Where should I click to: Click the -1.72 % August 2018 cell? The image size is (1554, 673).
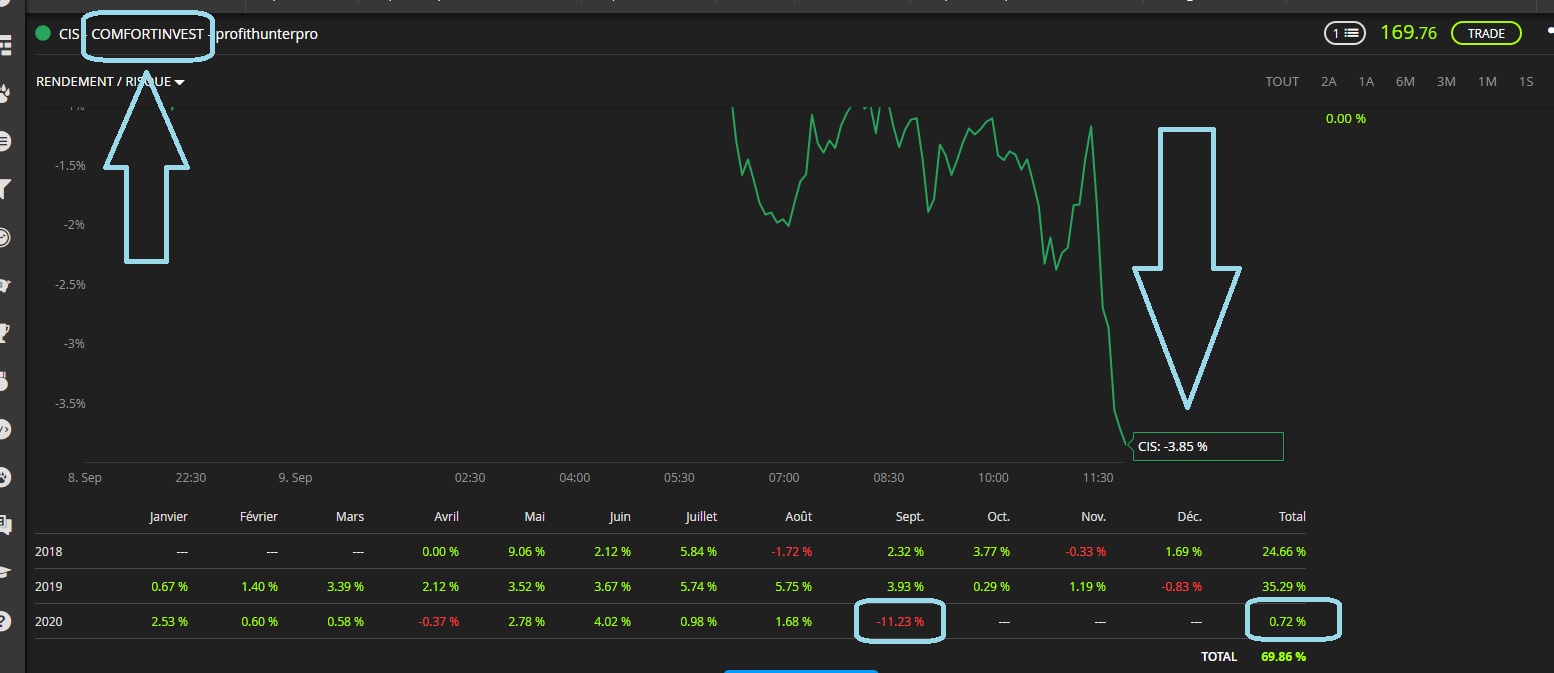(x=790, y=551)
